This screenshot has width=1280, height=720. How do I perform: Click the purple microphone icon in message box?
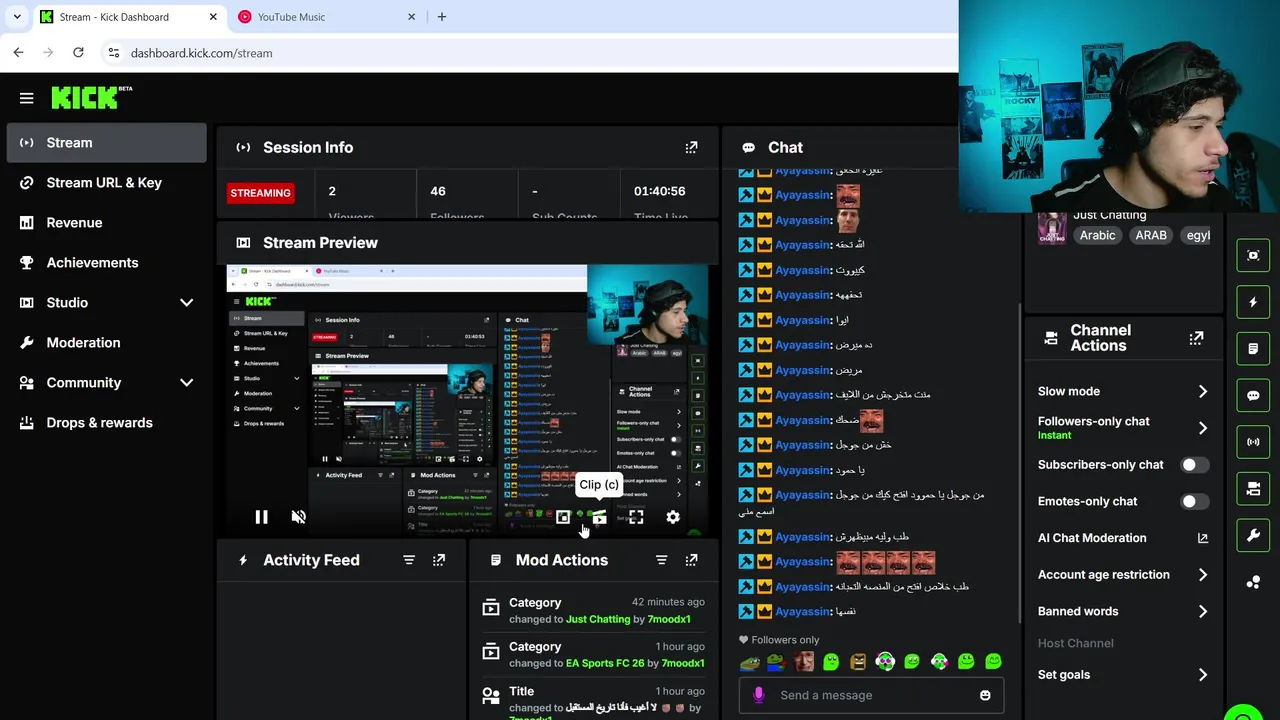point(758,695)
